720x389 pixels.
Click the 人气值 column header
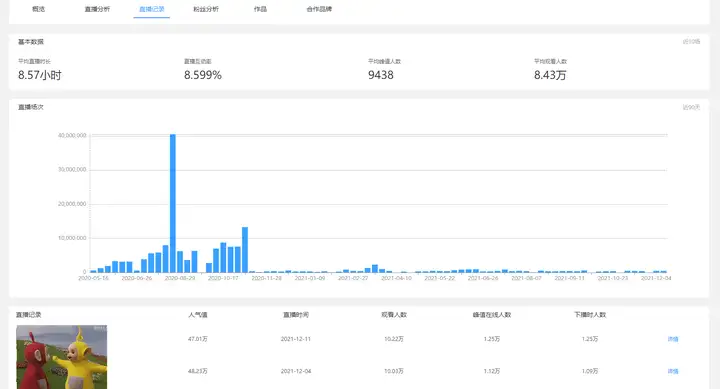tap(198, 315)
